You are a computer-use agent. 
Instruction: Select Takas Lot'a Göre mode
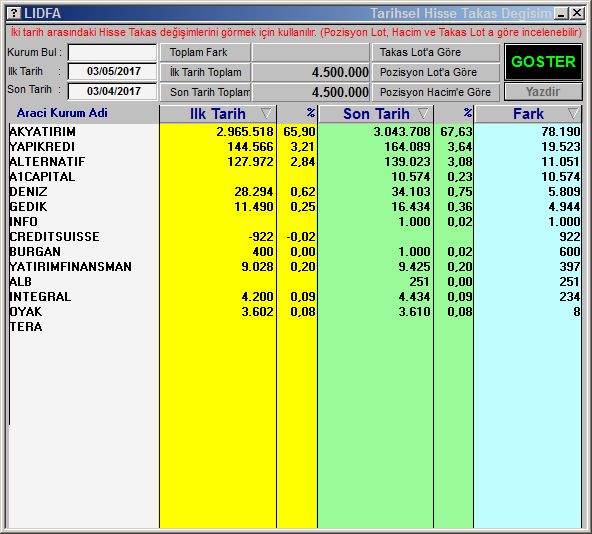pos(436,52)
